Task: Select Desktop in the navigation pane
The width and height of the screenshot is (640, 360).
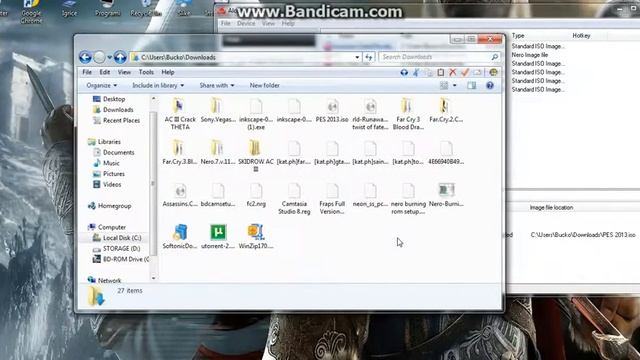Action: (x=109, y=99)
